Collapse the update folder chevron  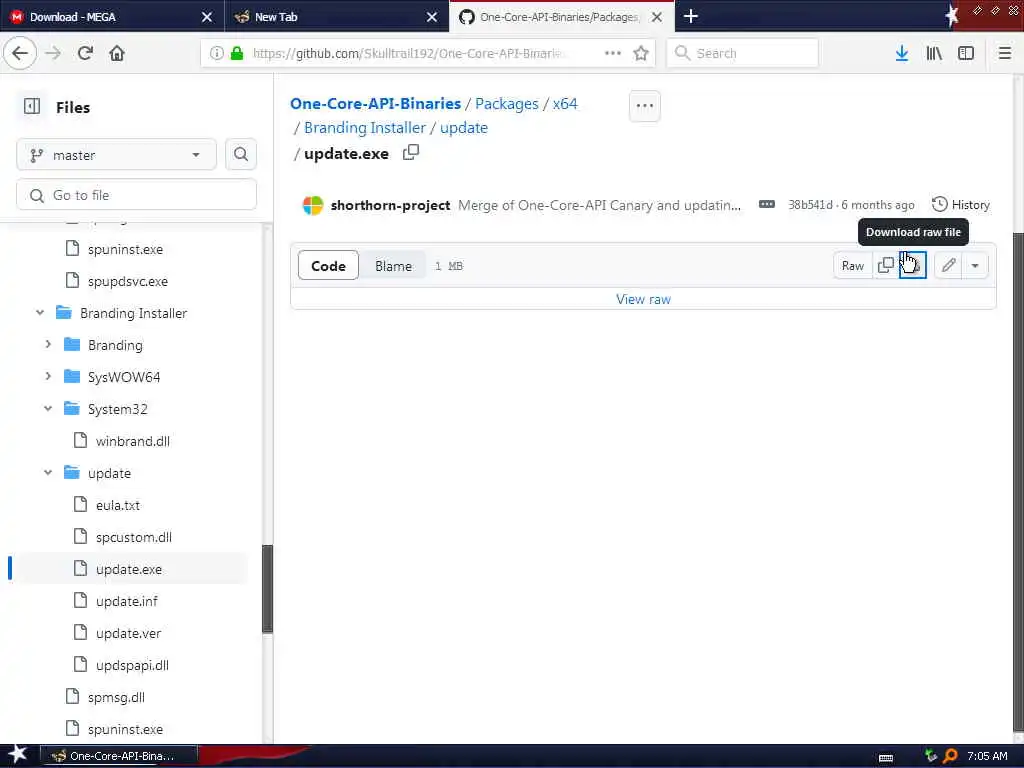tap(48, 472)
